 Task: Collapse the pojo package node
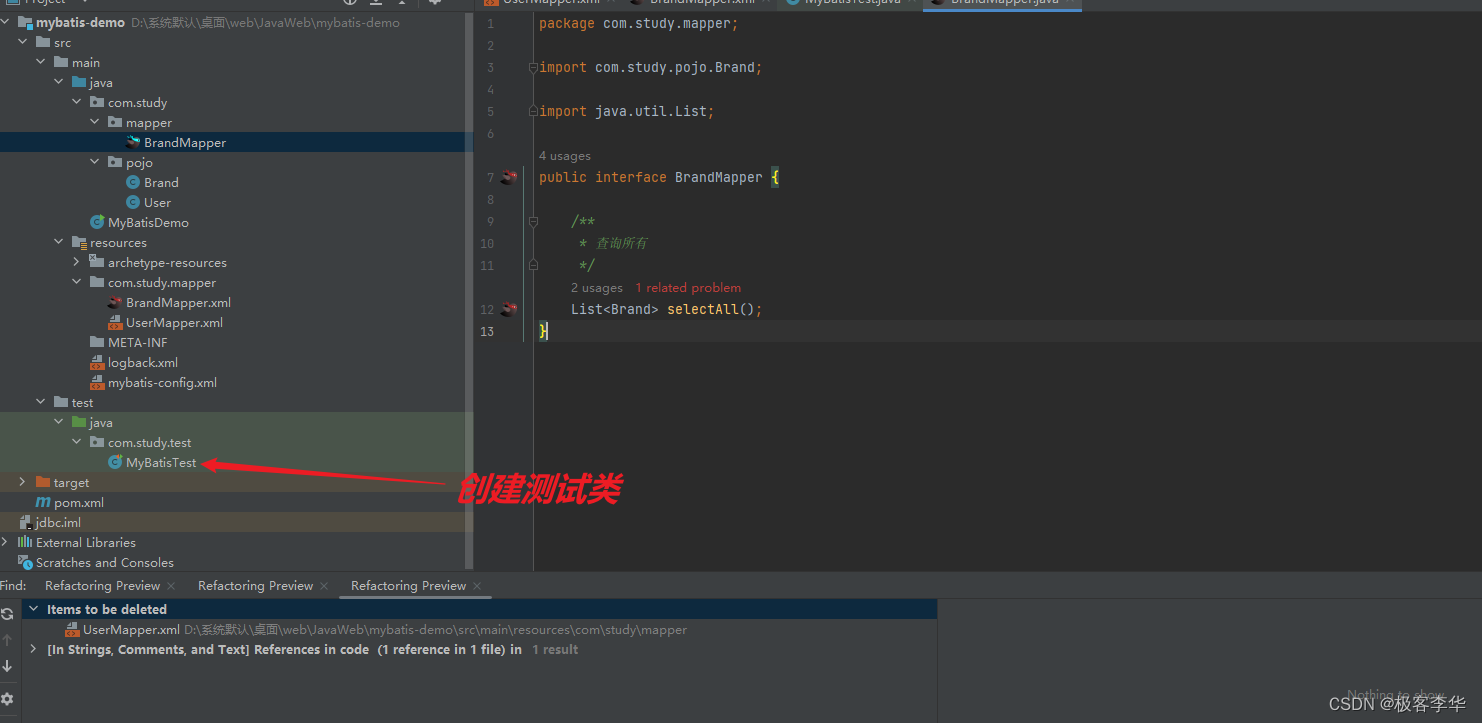[95, 162]
